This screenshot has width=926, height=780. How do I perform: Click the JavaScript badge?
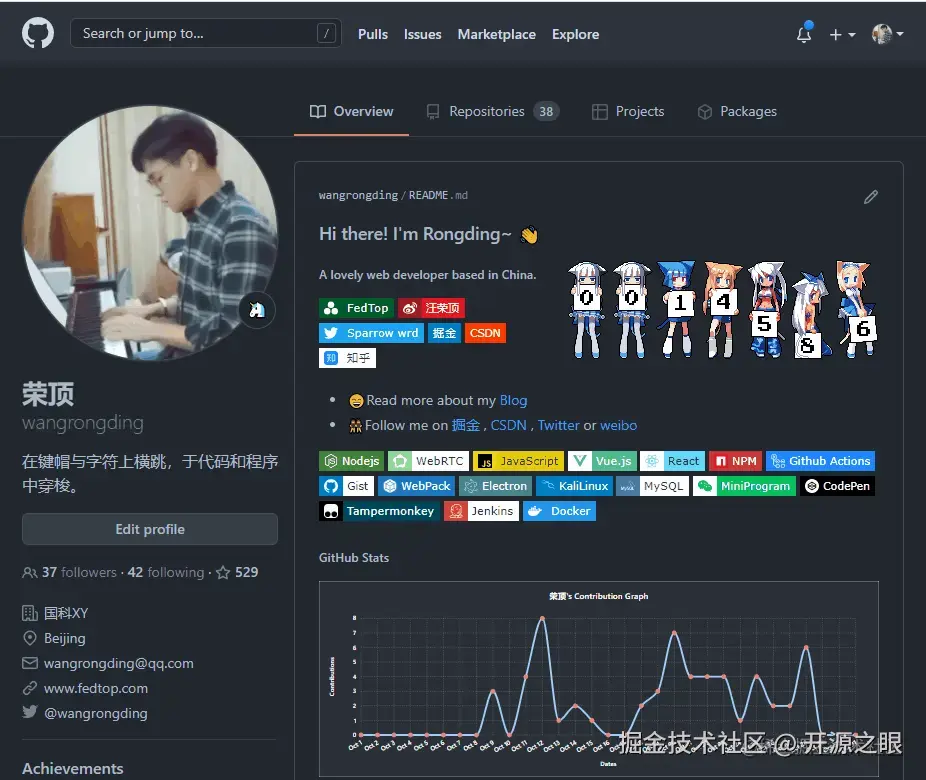[519, 461]
